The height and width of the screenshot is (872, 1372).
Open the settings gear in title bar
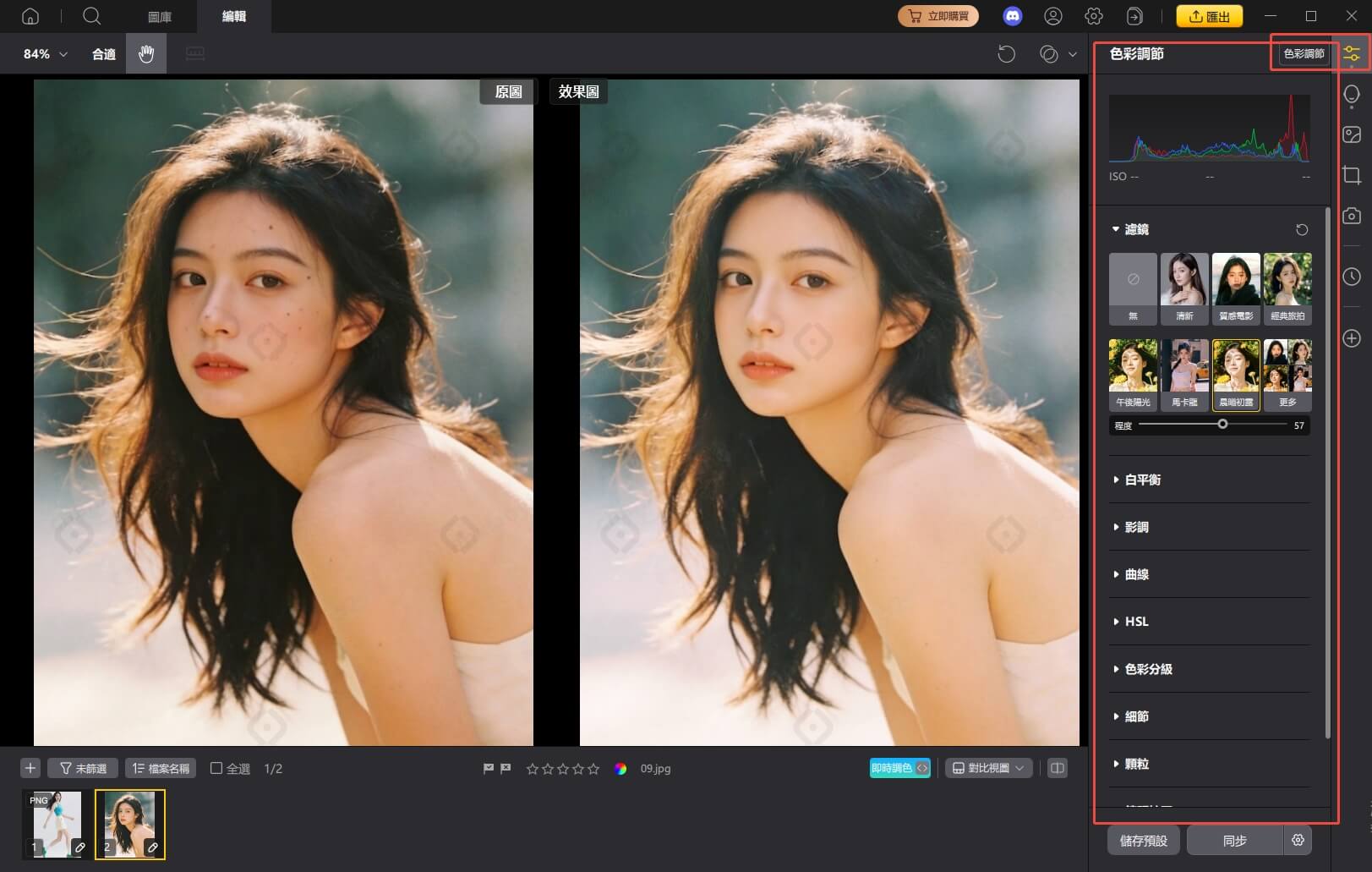[1094, 16]
